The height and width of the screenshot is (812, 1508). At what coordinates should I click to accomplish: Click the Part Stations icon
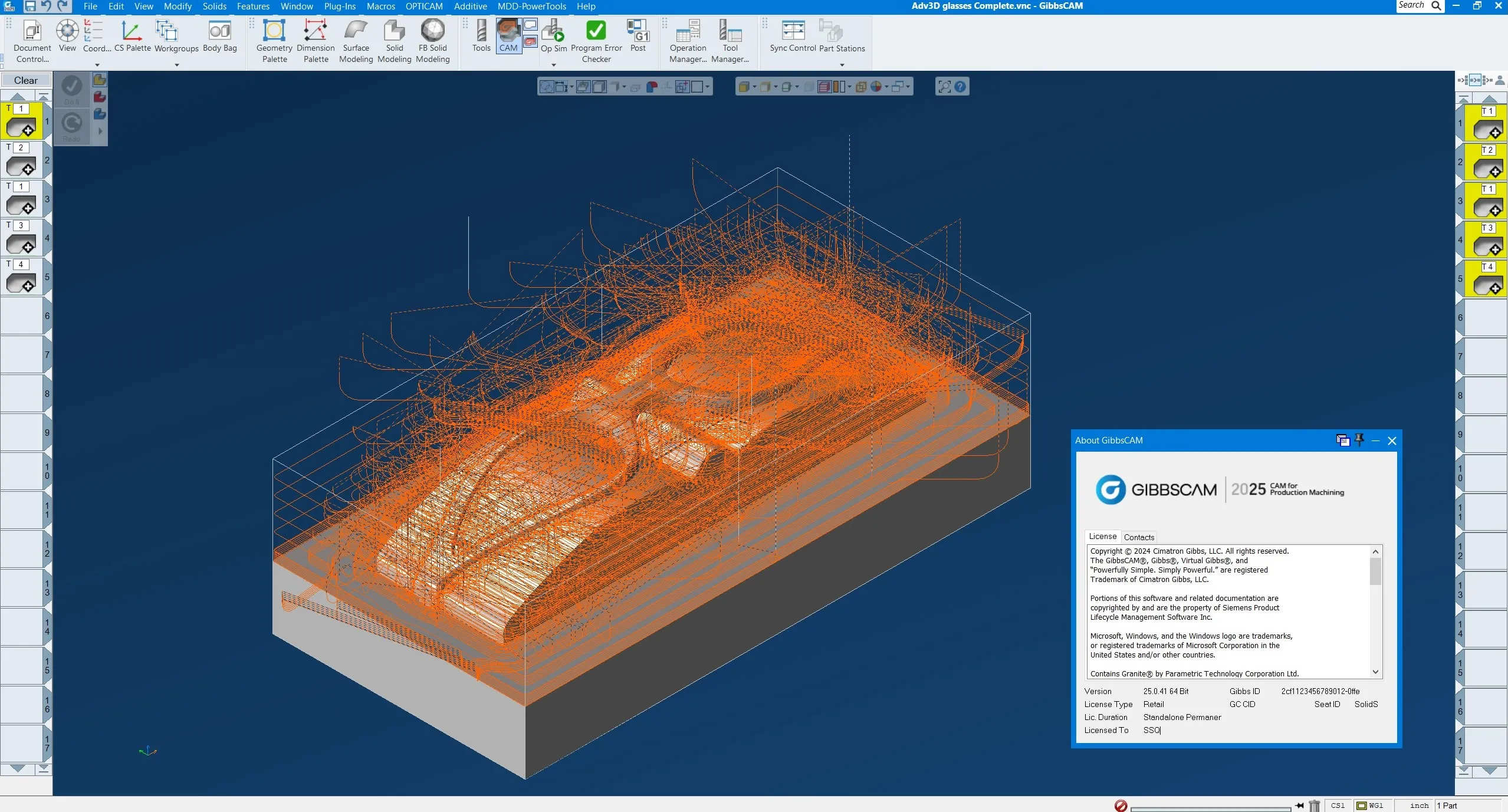(832, 31)
